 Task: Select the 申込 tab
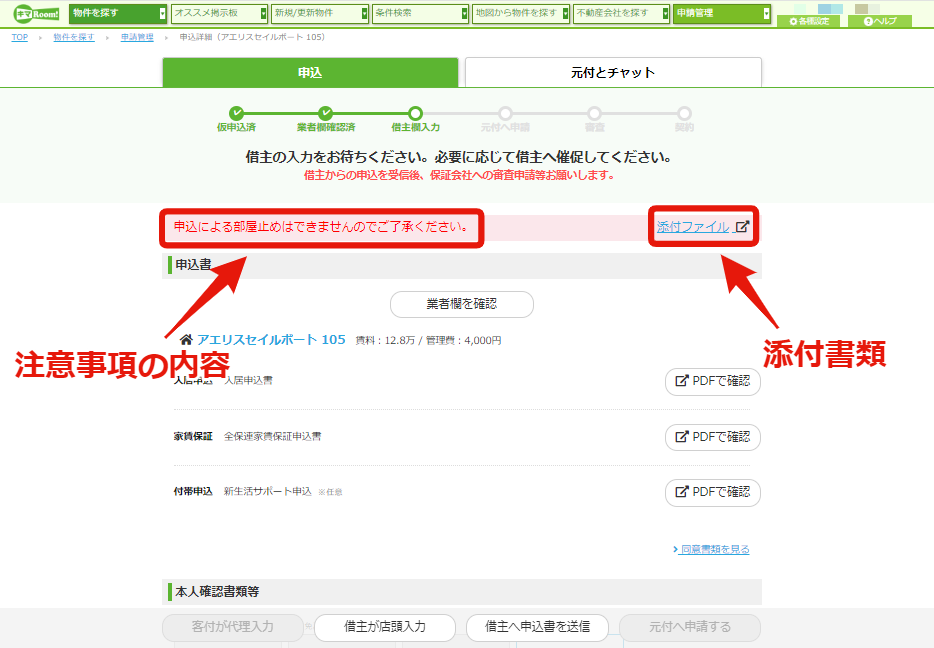[310, 73]
